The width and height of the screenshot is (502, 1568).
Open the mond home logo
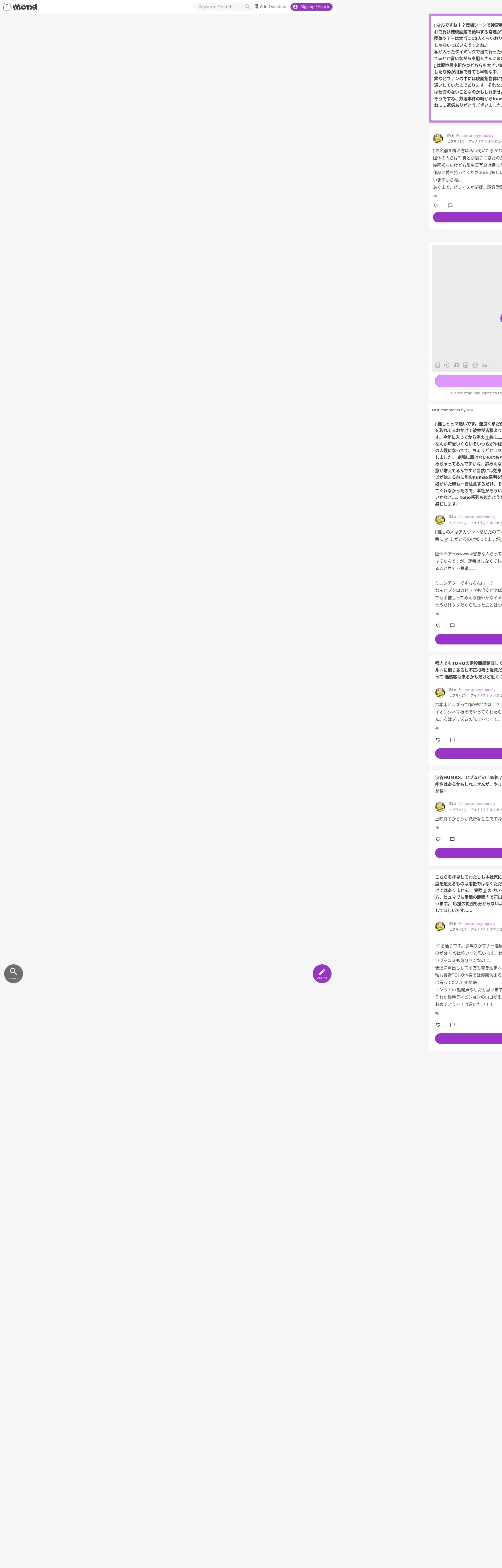20,7
